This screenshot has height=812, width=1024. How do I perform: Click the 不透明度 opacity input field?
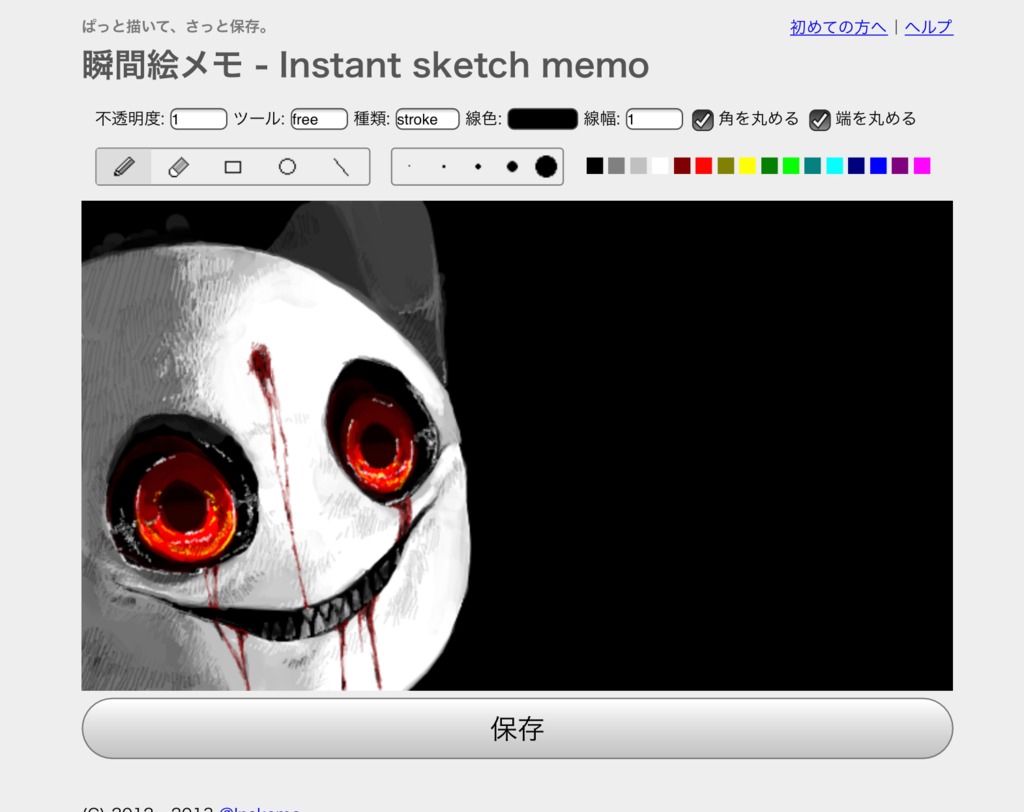point(199,119)
